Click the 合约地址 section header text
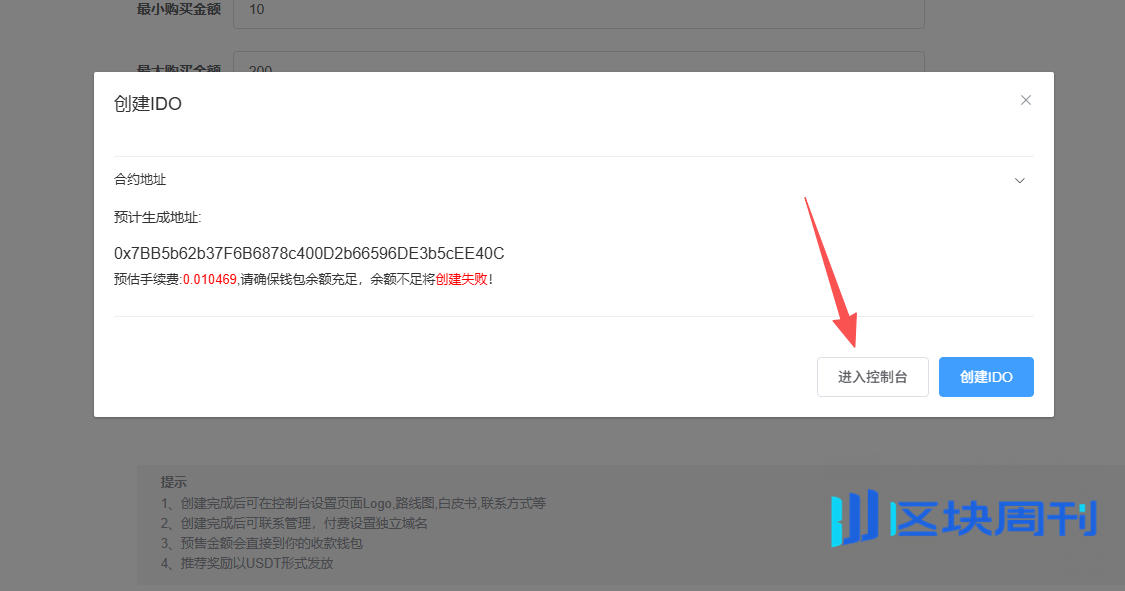Screen dimensions: 1125x591 point(140,180)
